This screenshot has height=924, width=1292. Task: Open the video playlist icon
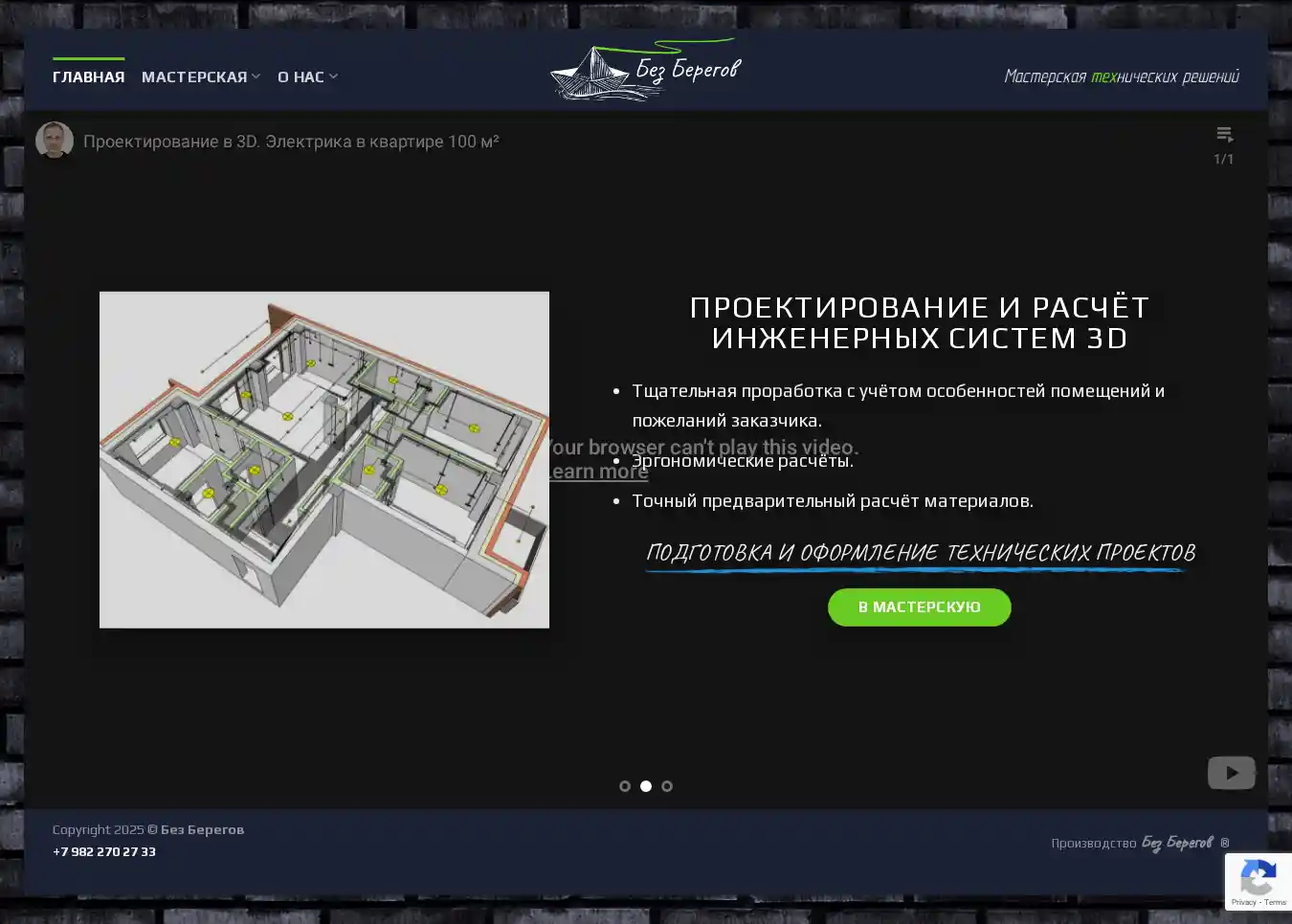coord(1223,135)
